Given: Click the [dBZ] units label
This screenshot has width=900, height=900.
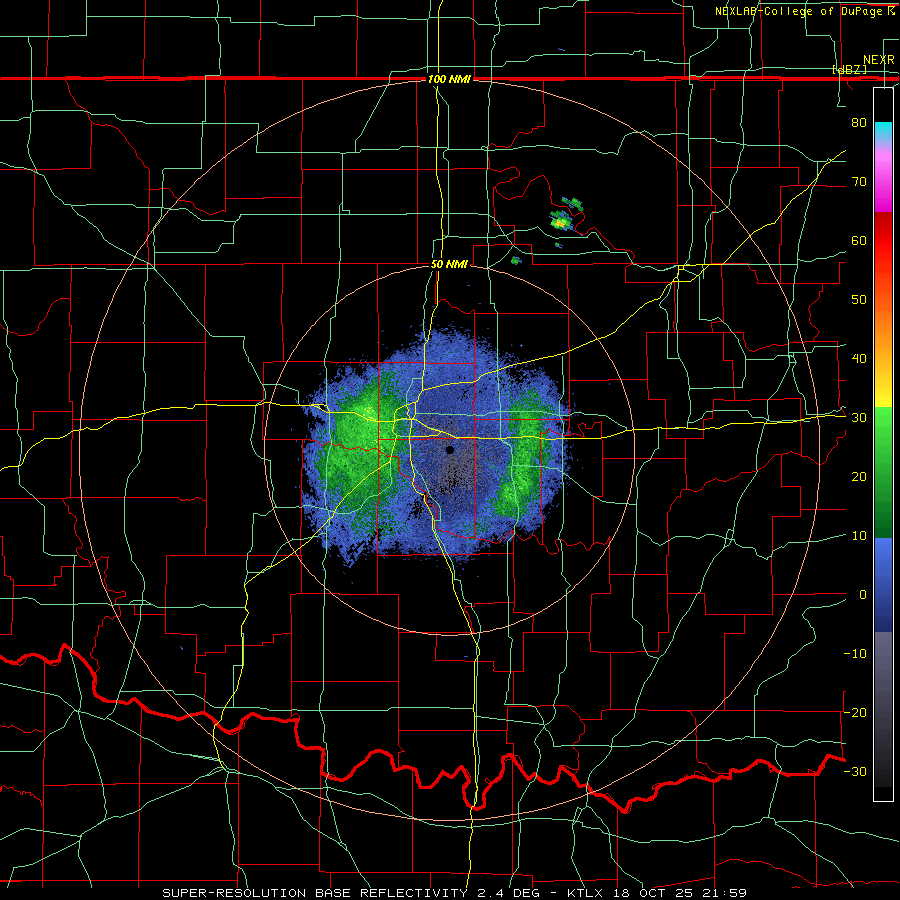Looking at the screenshot, I should pos(849,69).
